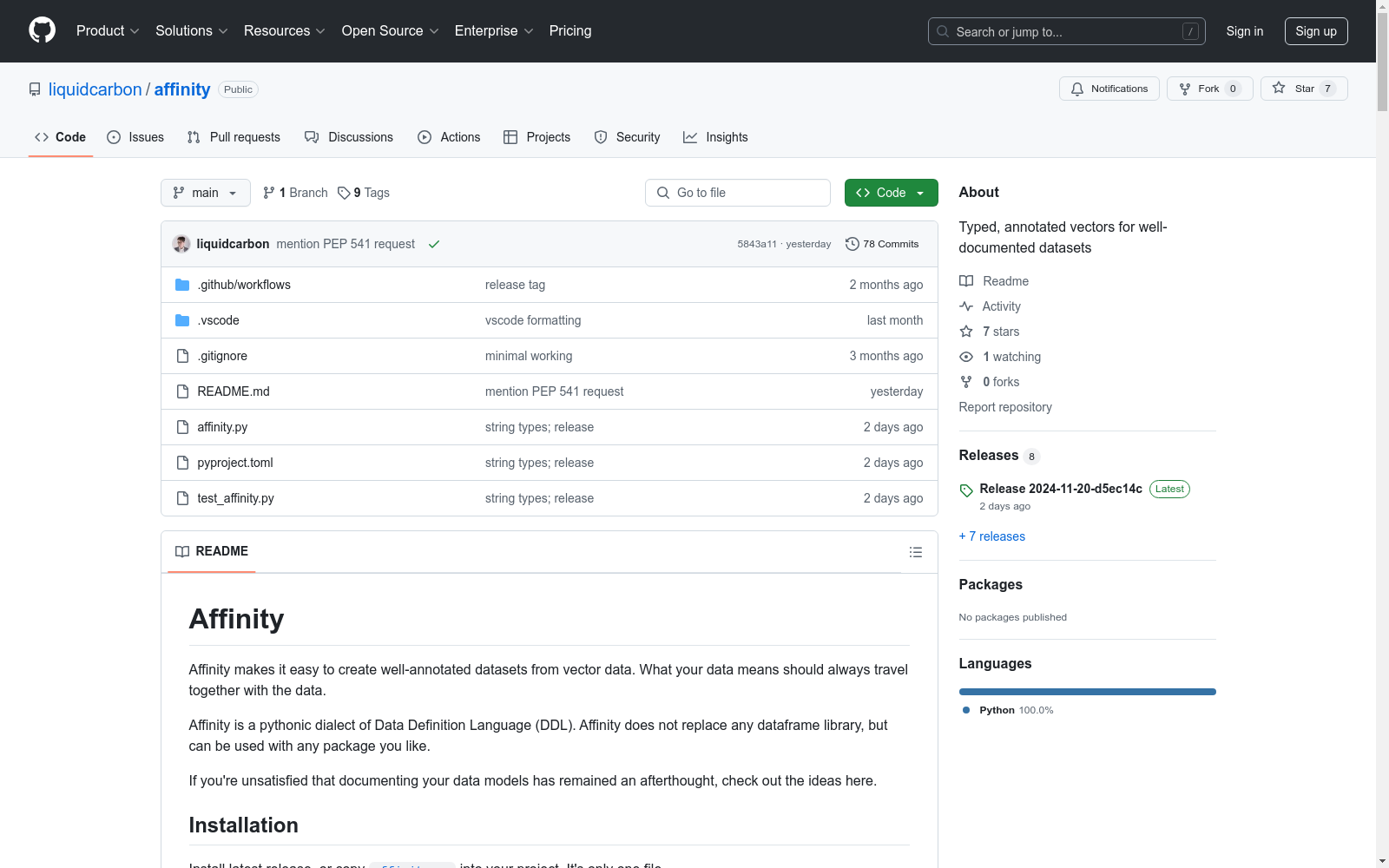Open the + 7 releases link
Viewport: 1389px width, 868px height.
tap(991, 536)
